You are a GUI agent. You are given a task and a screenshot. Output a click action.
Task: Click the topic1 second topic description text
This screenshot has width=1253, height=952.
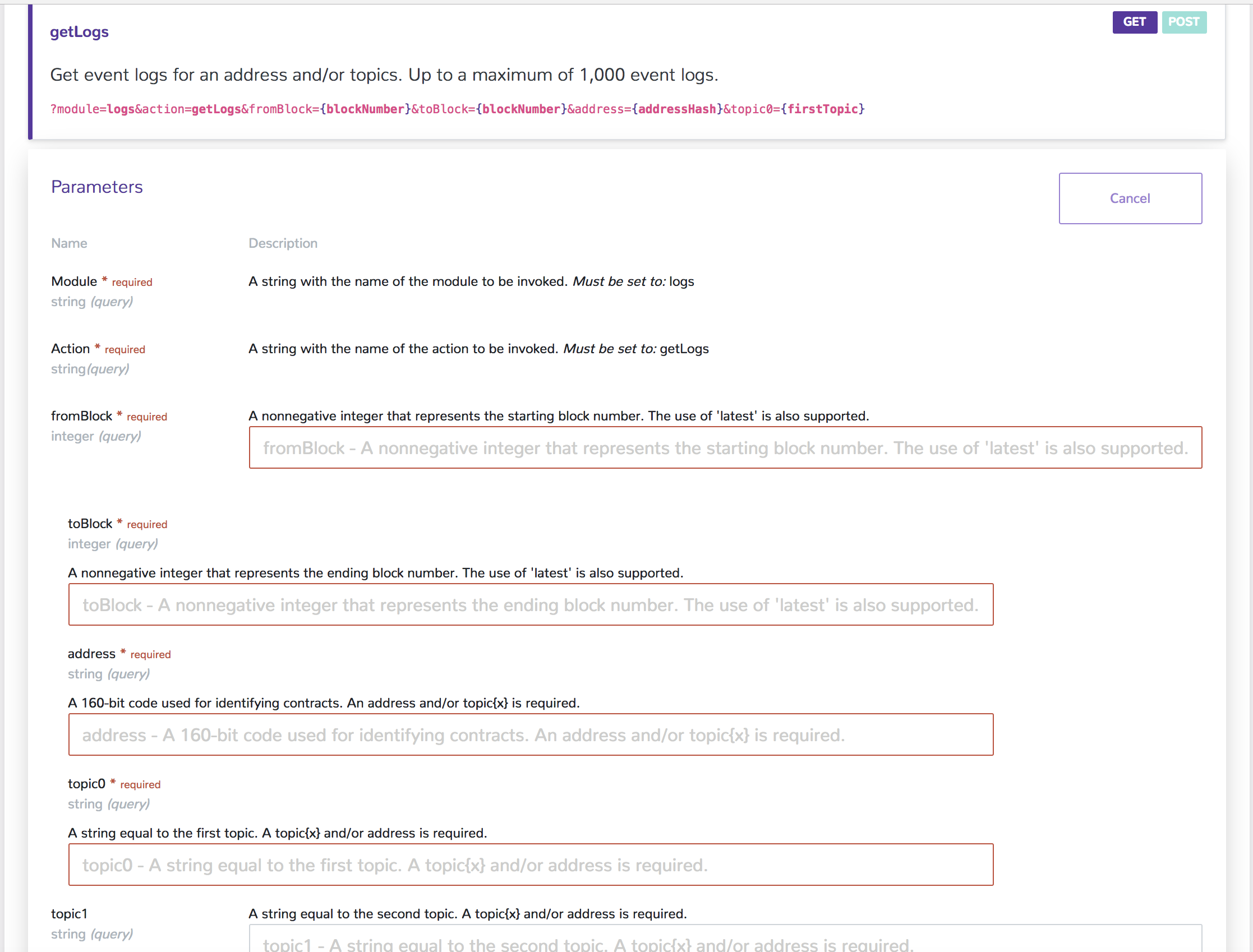(468, 914)
